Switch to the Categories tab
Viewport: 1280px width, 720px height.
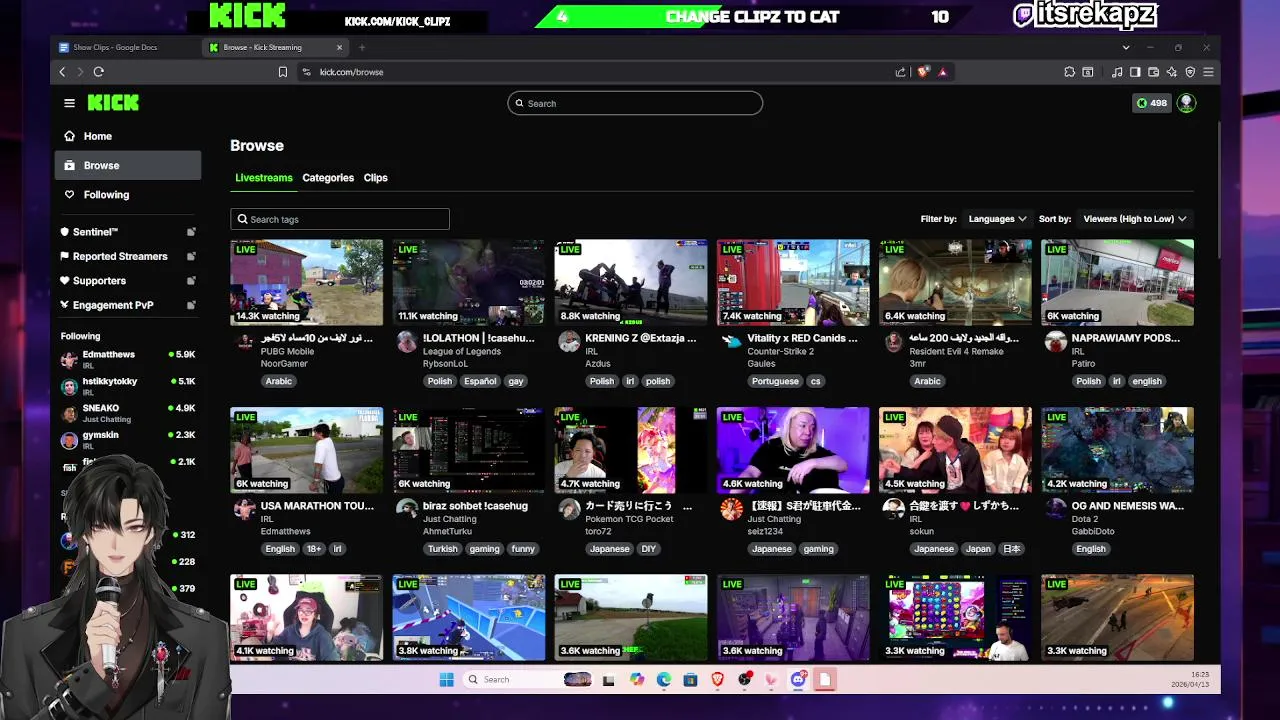328,178
